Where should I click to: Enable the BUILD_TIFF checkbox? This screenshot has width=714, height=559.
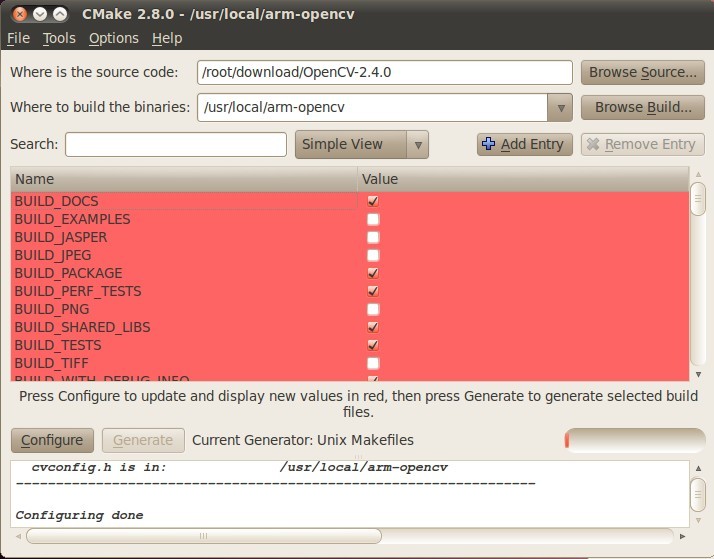coord(373,363)
